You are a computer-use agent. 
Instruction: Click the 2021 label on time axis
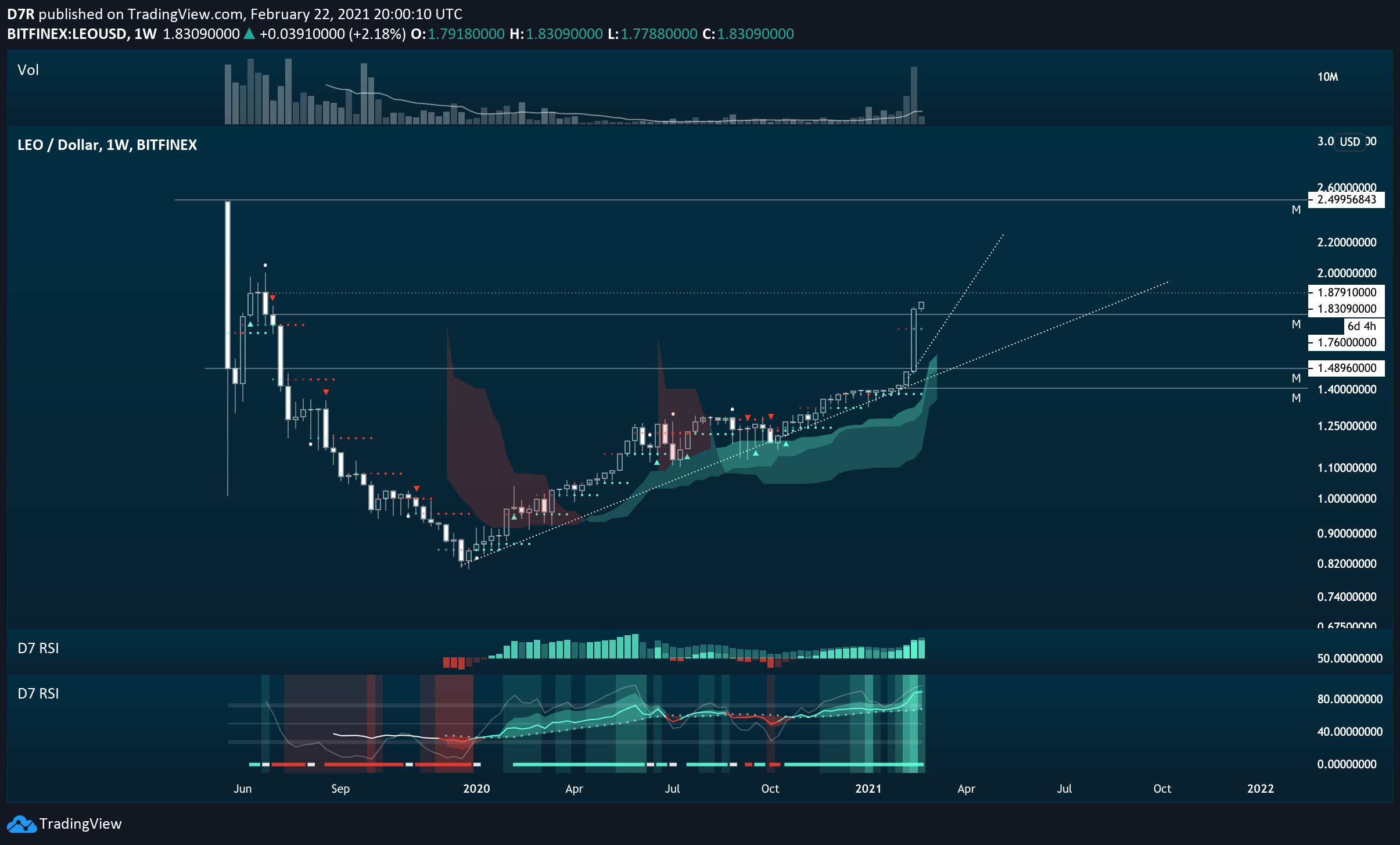[x=868, y=789]
